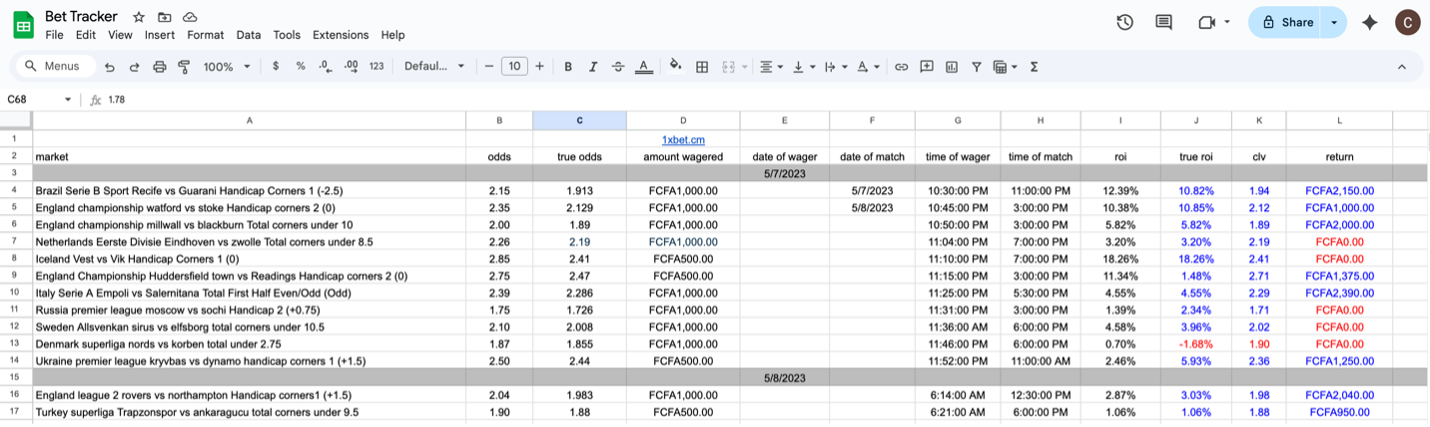This screenshot has height=427, width=1430.
Task: Increase decimal places
Action: (351, 67)
